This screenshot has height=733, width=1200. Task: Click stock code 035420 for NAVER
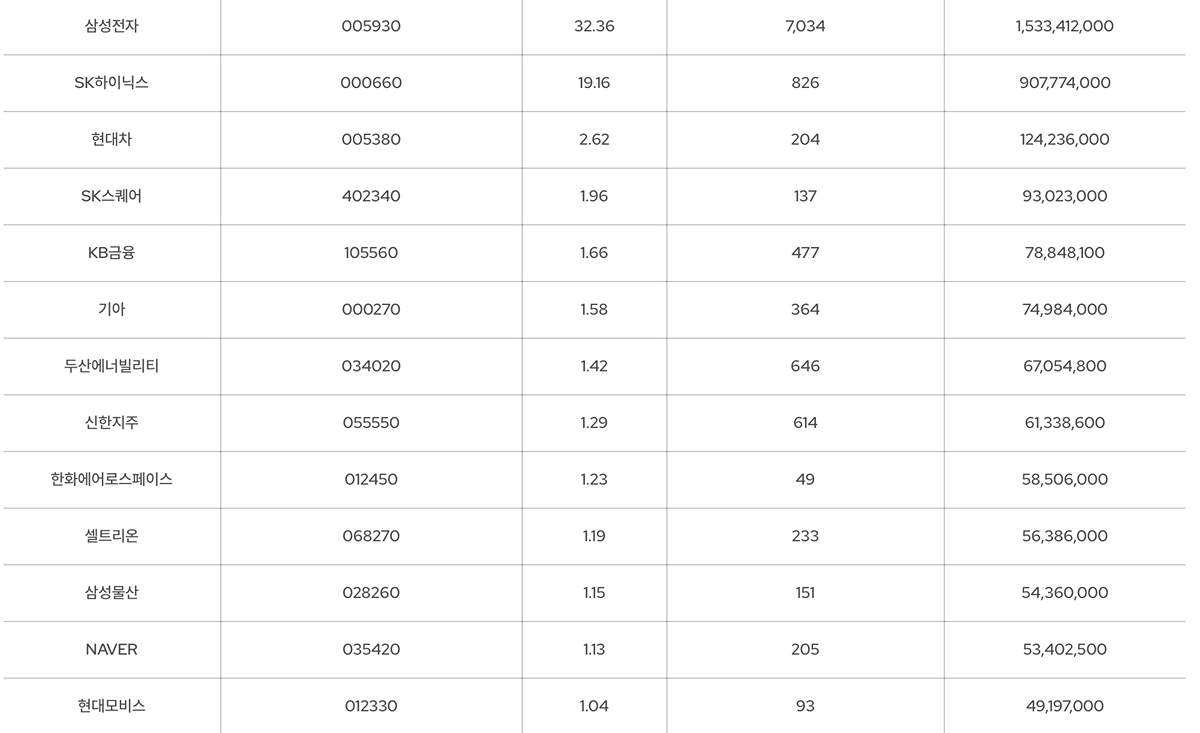tap(371, 649)
